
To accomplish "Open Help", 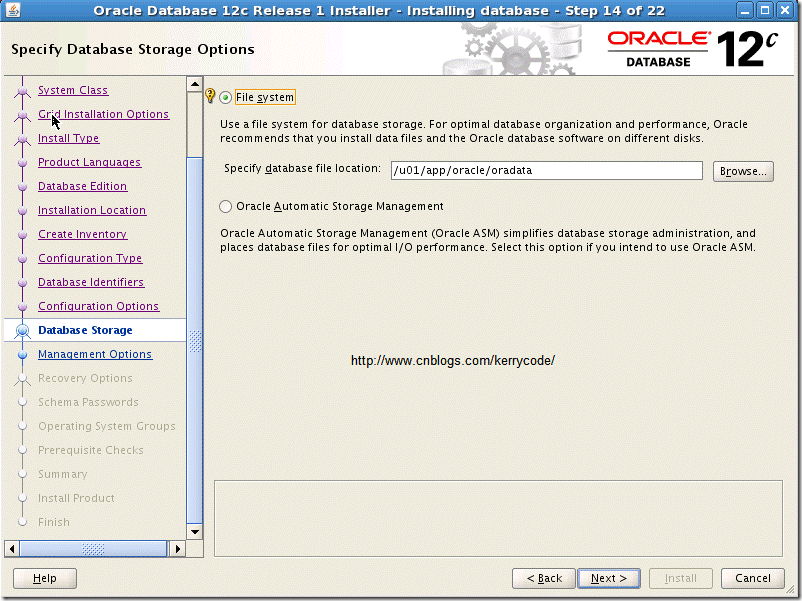I will click(44, 578).
